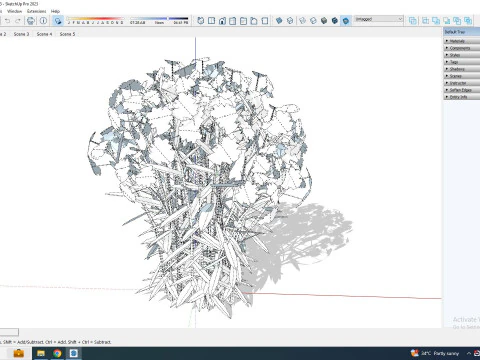
Task: Open Chrome from the taskbar
Action: pos(57,353)
